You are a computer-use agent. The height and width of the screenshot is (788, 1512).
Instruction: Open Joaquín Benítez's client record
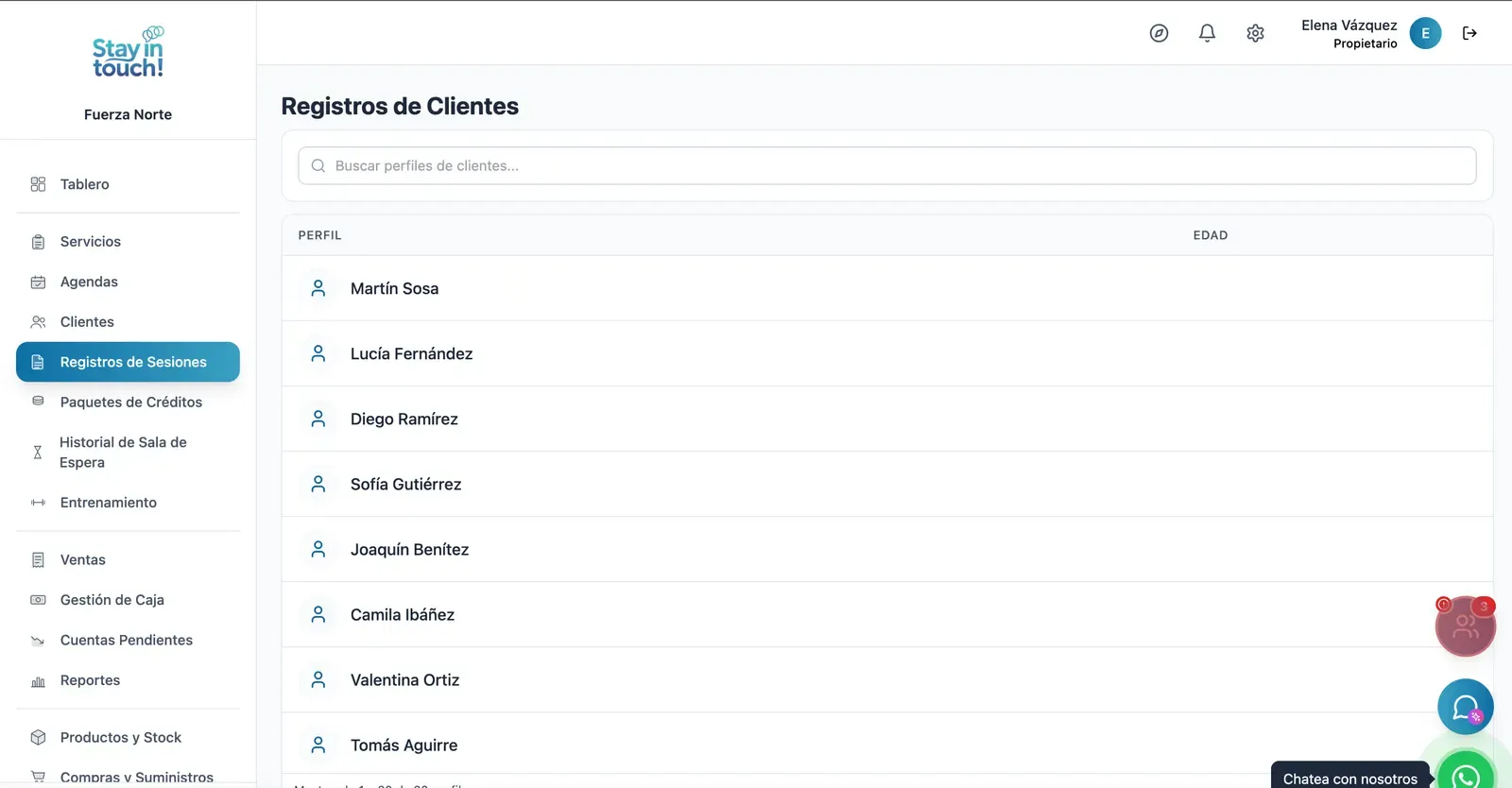(887, 549)
